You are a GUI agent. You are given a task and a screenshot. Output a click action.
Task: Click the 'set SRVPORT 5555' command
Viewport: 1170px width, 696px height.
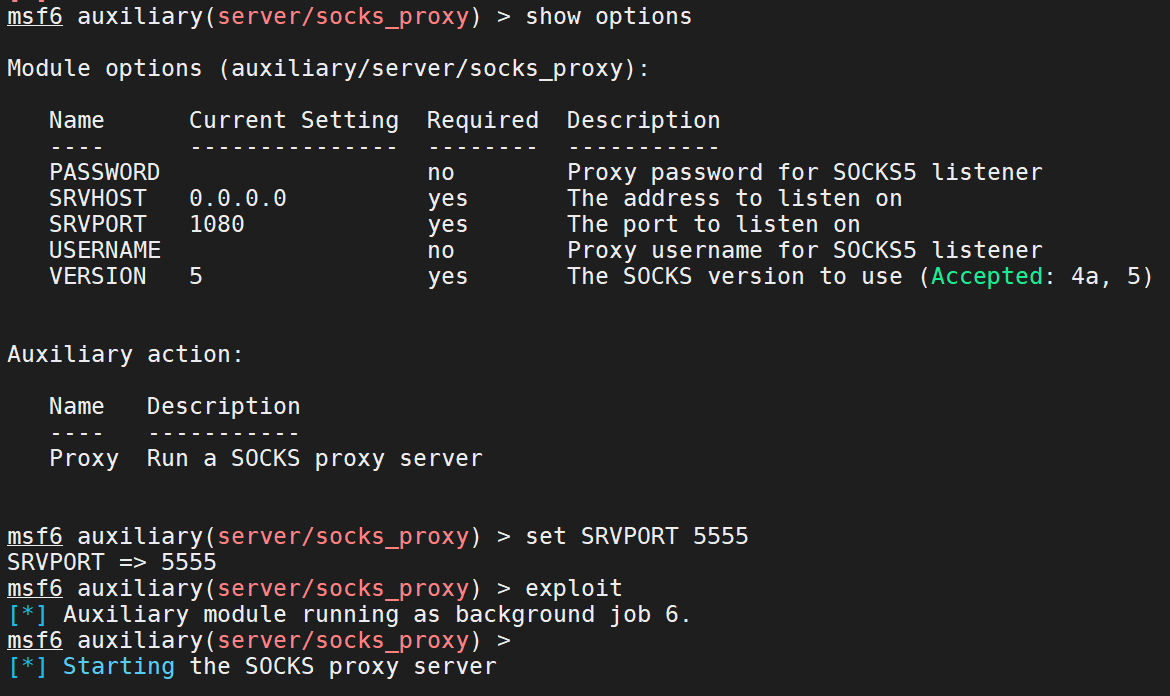tap(636, 536)
